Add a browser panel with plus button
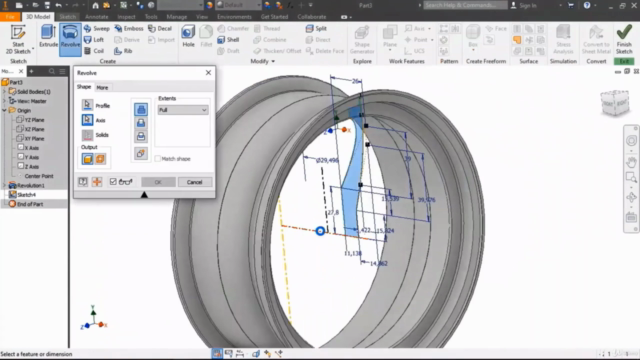Image resolution: width=640 pixels, height=360 pixels. [31, 71]
